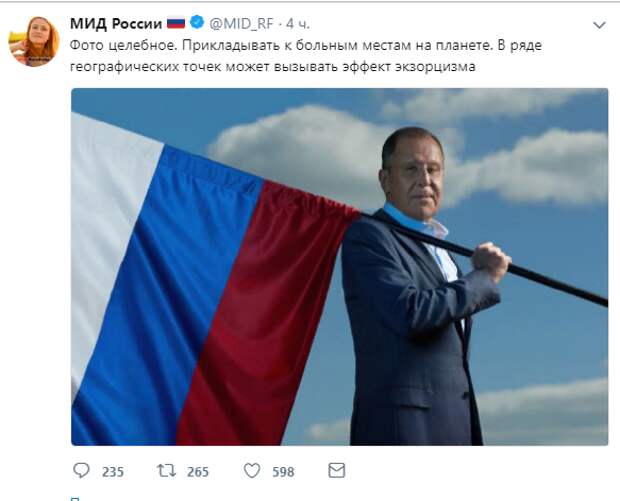Click the 265 retweets count
Viewport: 620px width, 501px height.
[198, 472]
